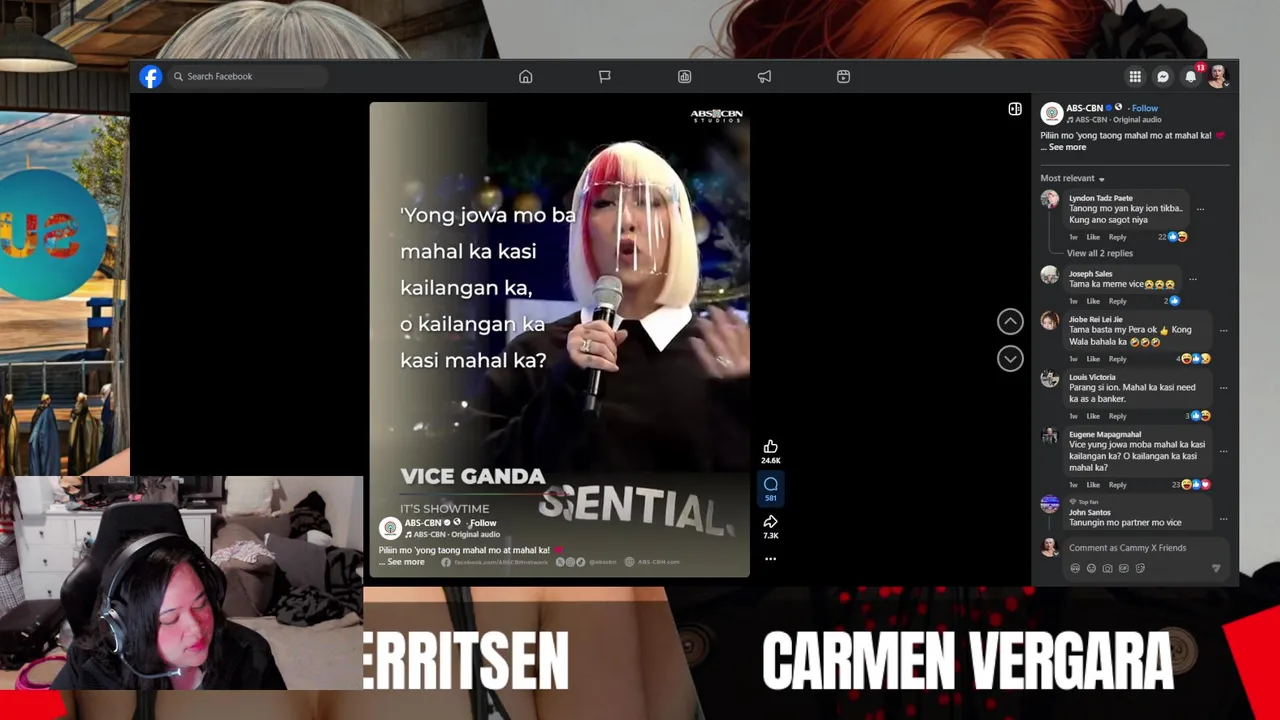
Task: Open Louis Victoria's profile name
Action: point(1092,377)
